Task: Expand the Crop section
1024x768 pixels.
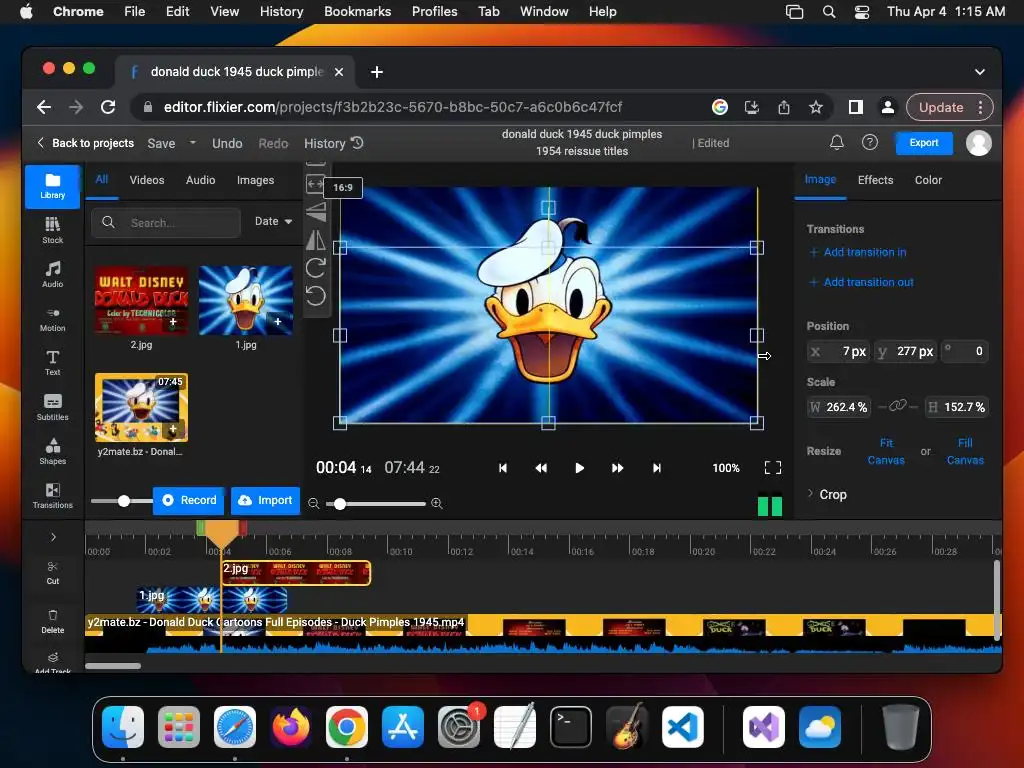Action: click(827, 494)
